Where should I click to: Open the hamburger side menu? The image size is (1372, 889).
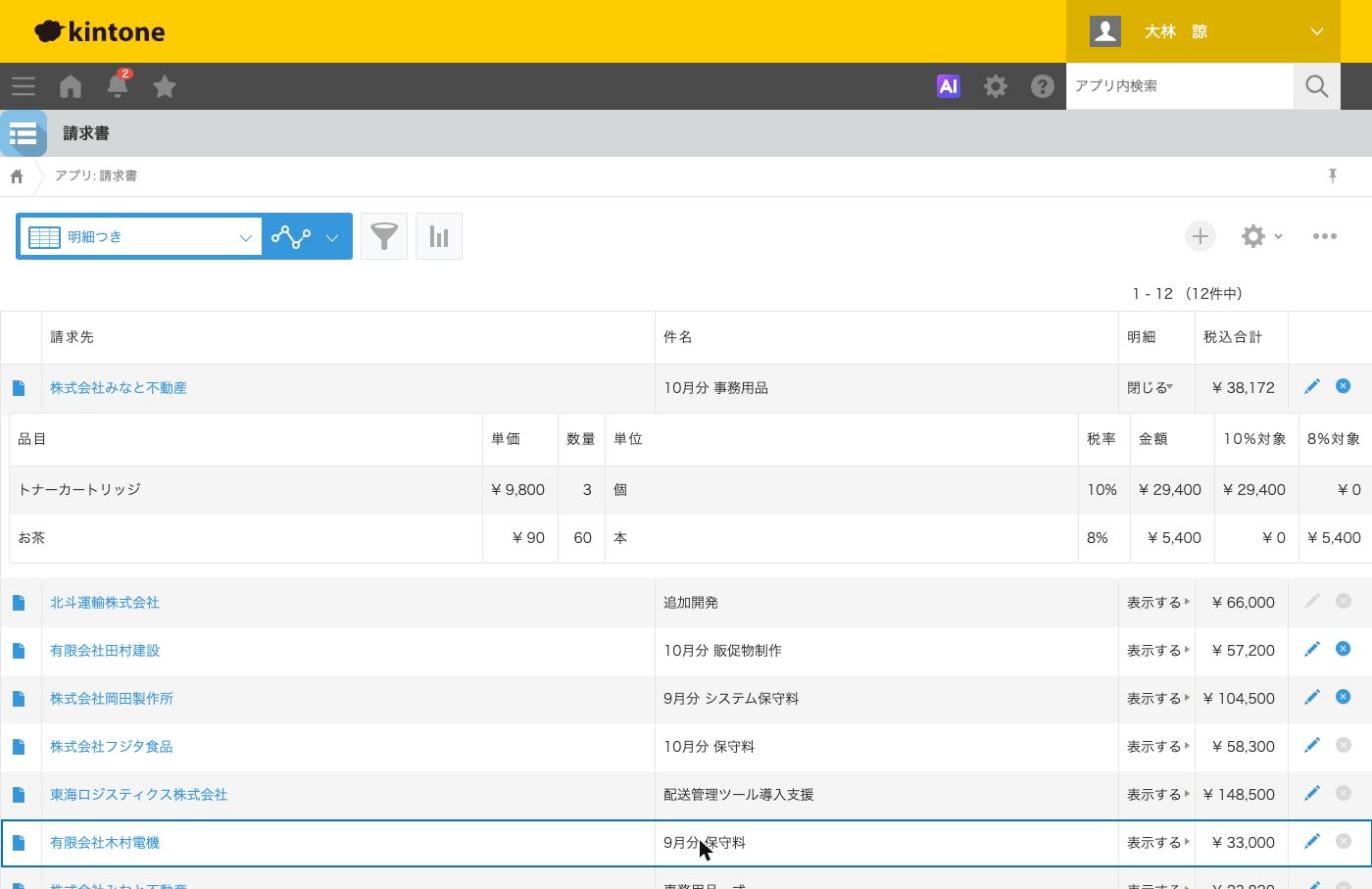(23, 86)
